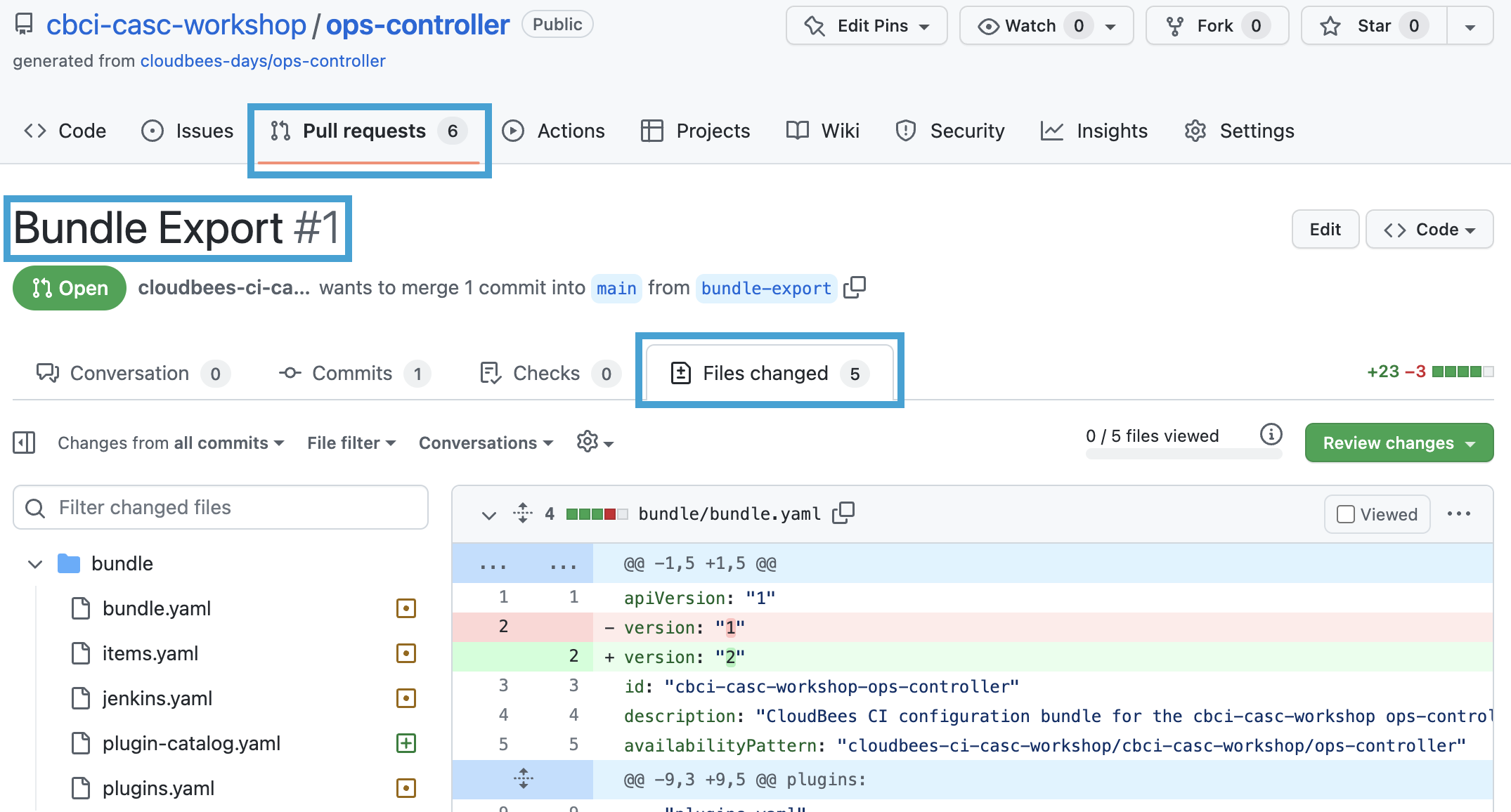Expand all lines in bundle.yaml diff

[x=523, y=513]
